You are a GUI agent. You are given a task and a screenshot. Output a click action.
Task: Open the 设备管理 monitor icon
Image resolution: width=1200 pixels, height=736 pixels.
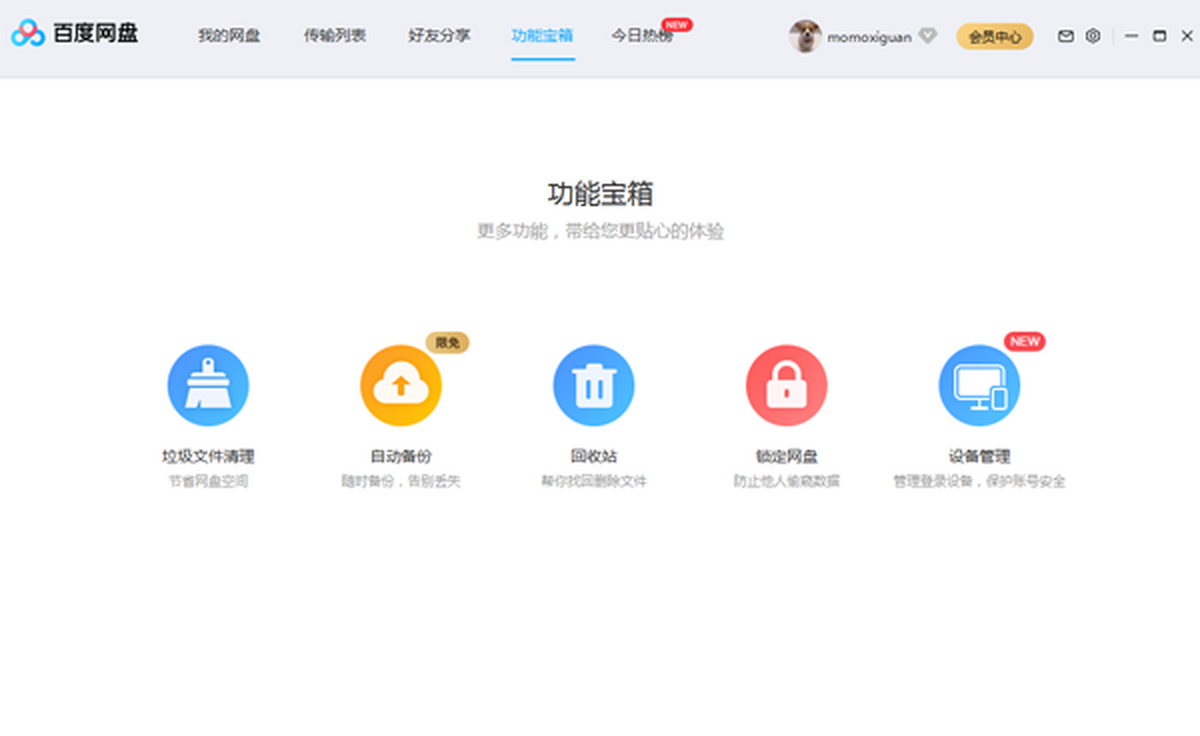pyautogui.click(x=979, y=386)
